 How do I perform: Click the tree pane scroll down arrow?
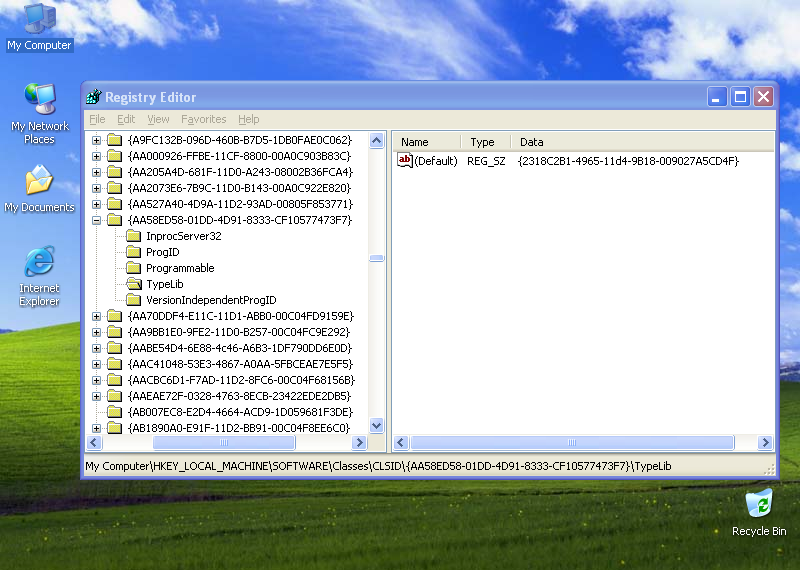[x=377, y=425]
